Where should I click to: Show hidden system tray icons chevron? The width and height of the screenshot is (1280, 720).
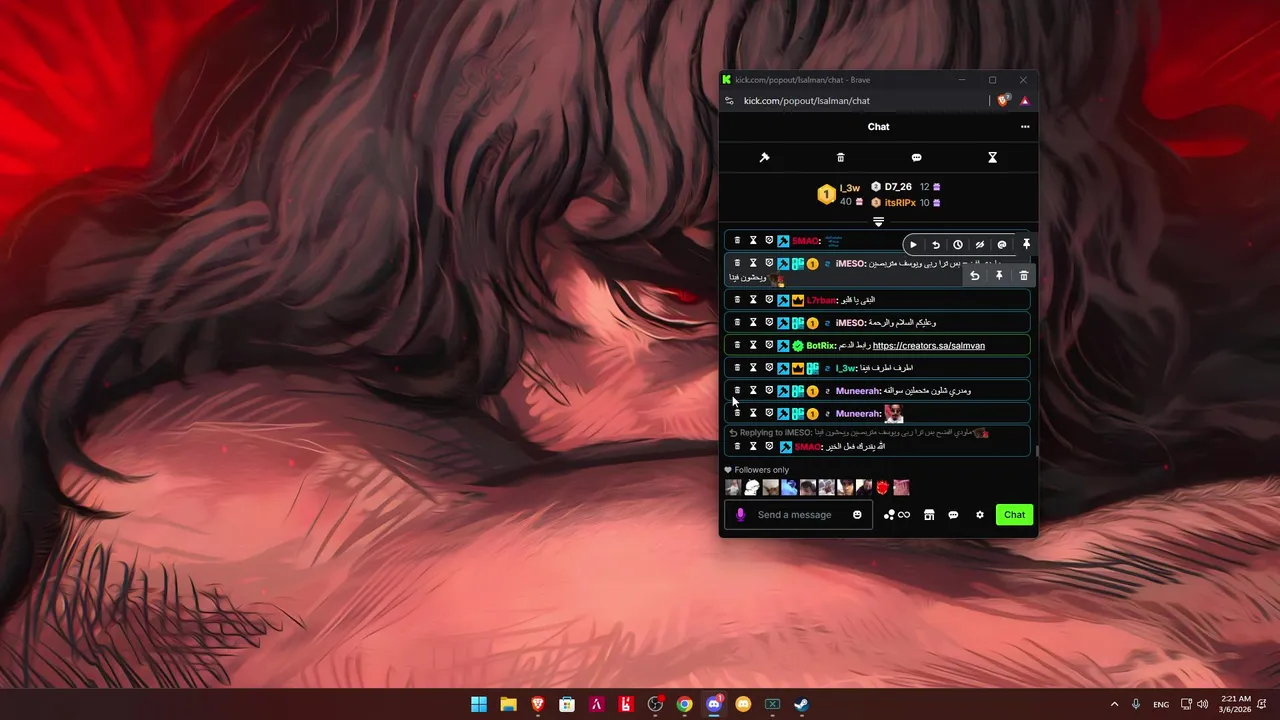click(1114, 704)
